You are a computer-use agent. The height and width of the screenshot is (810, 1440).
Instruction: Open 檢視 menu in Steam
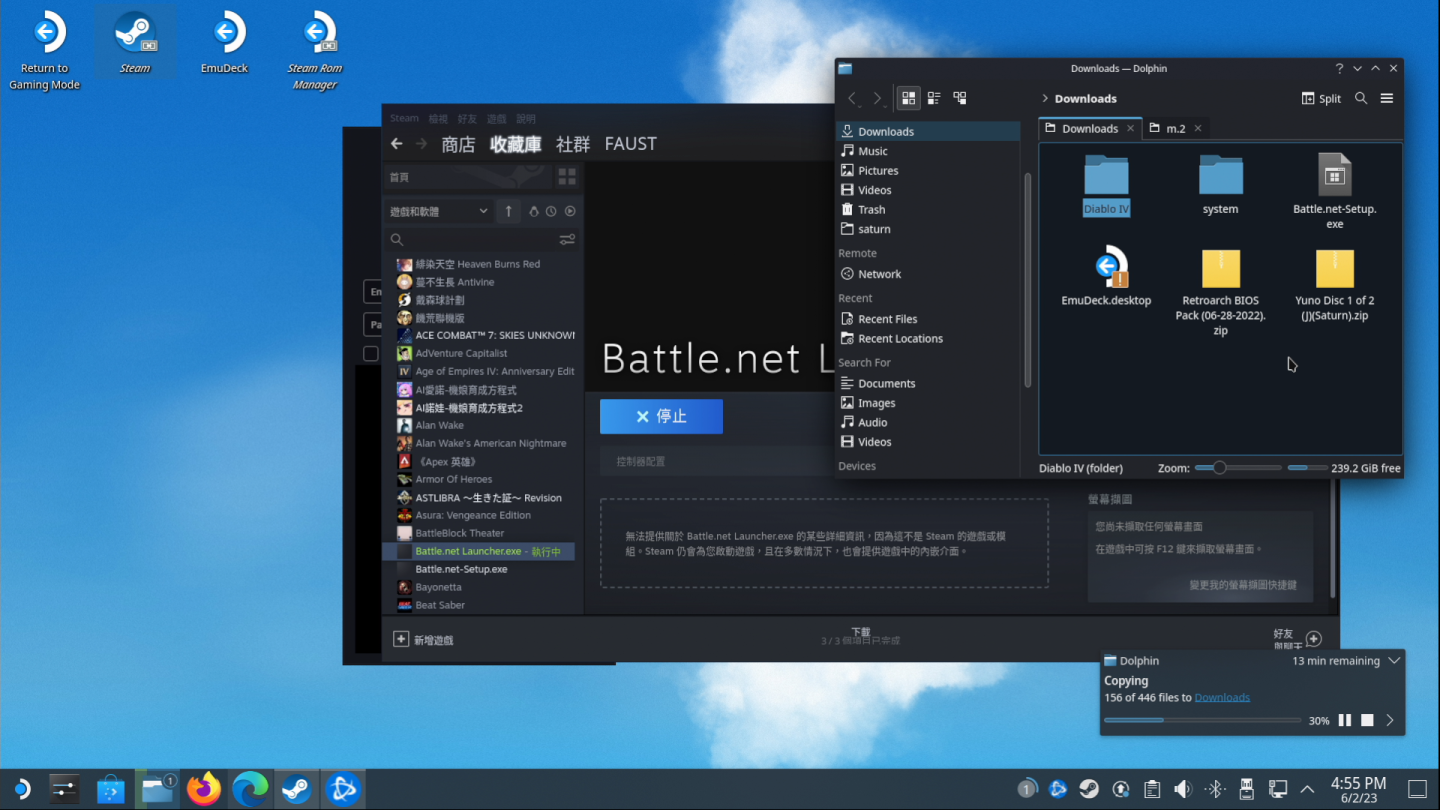[x=438, y=118]
